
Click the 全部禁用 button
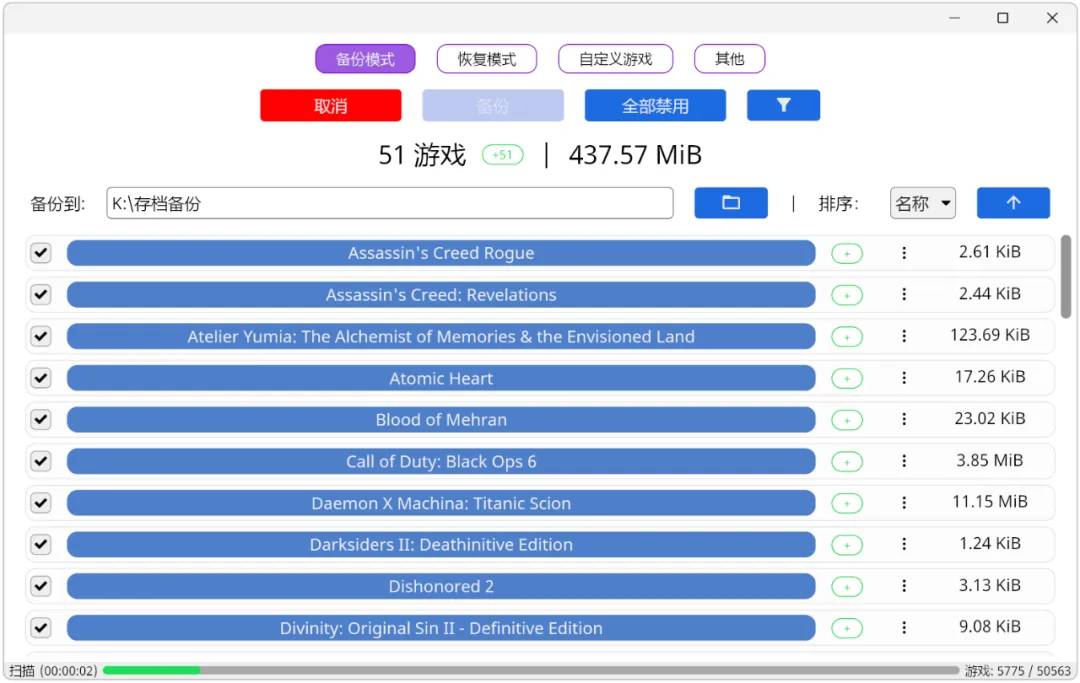click(x=655, y=105)
